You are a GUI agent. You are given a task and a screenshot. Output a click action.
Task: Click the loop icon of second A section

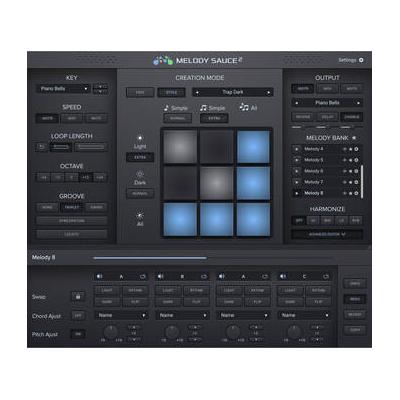tap(265, 276)
